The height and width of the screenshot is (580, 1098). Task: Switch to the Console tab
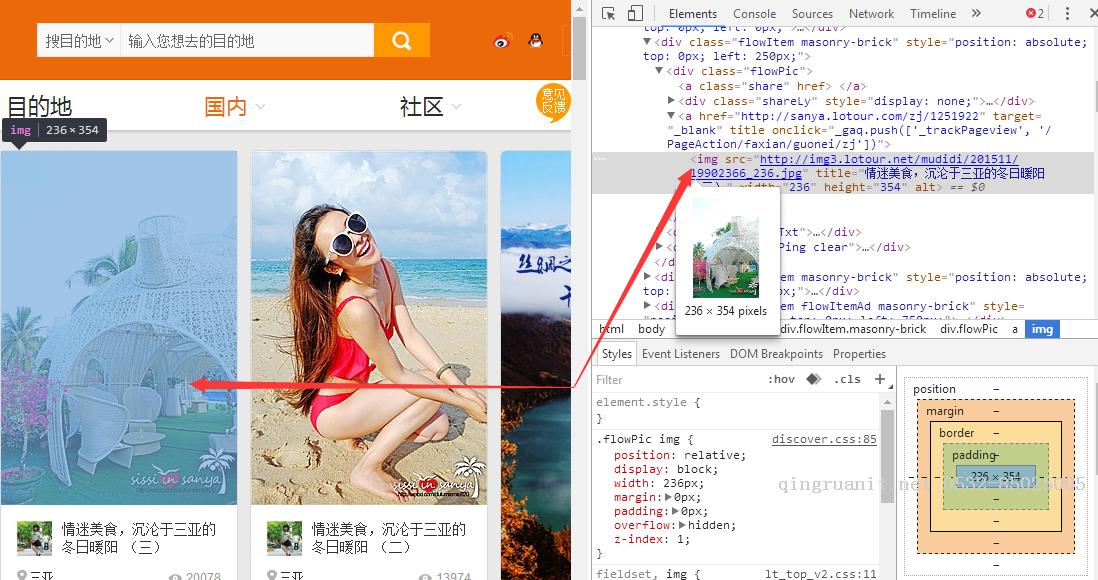click(x=754, y=13)
